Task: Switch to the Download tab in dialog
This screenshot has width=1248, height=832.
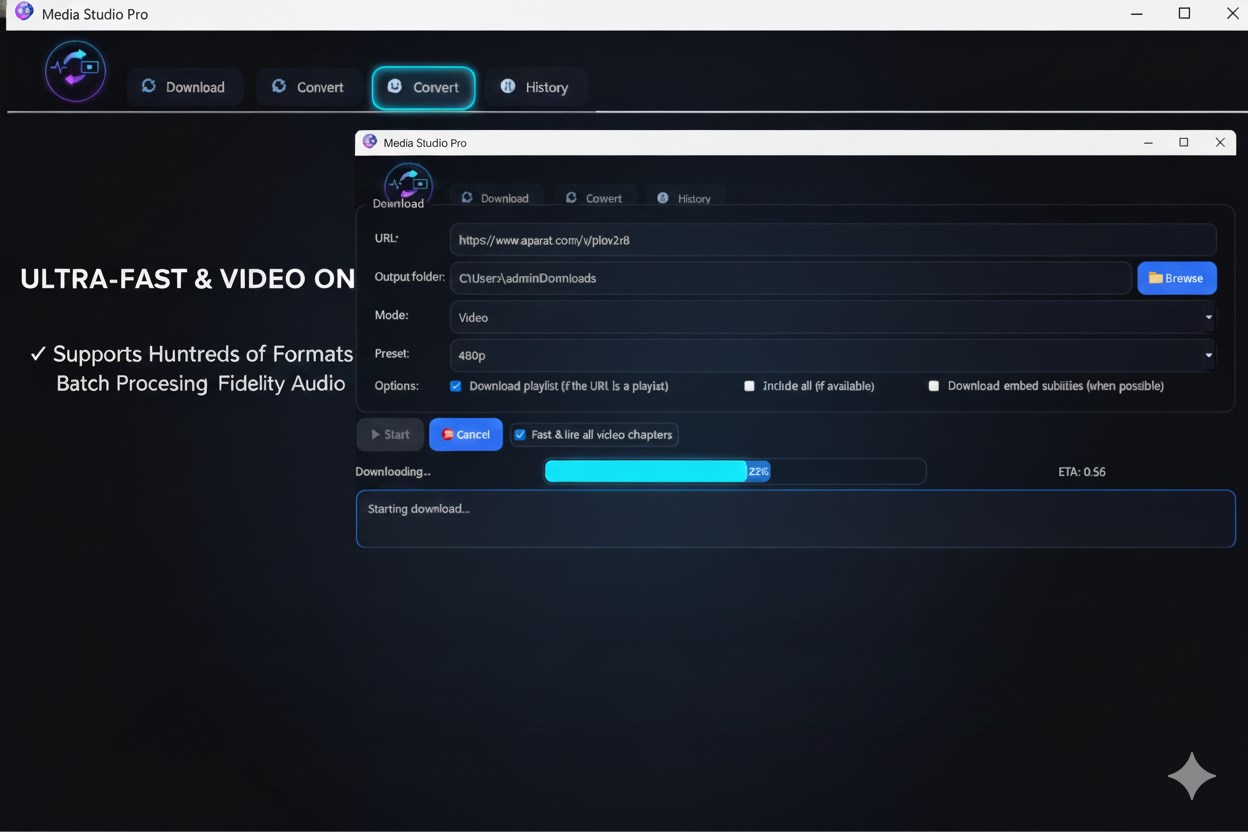Action: click(x=497, y=197)
